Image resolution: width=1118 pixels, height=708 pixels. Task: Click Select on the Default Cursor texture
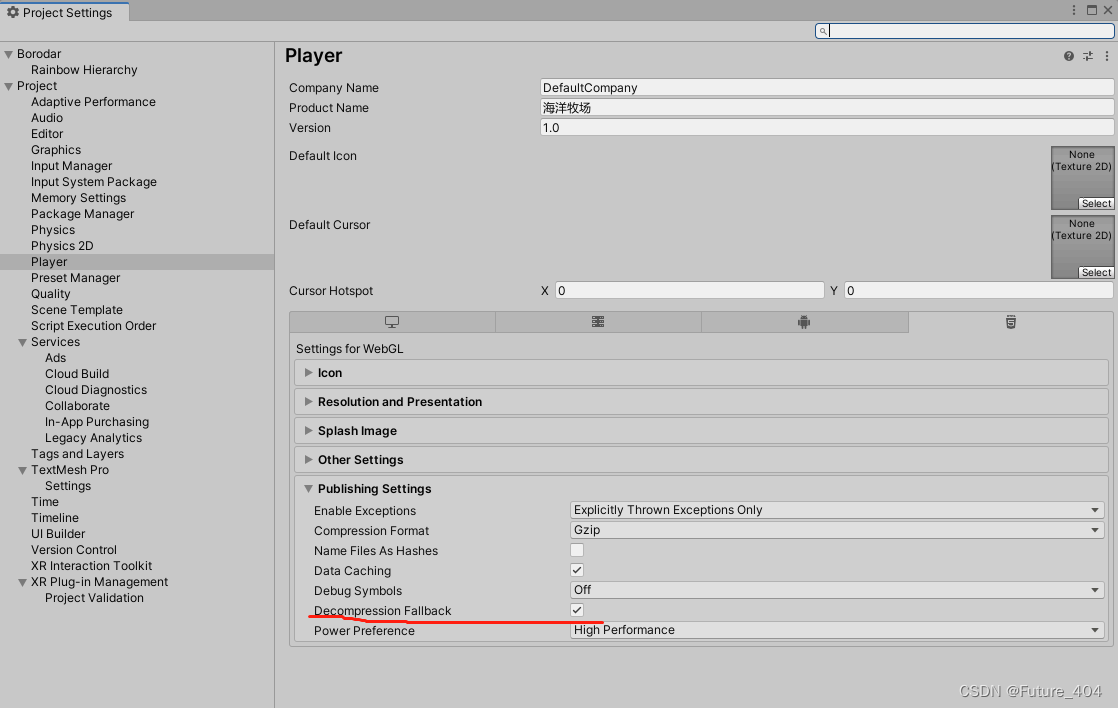1096,271
